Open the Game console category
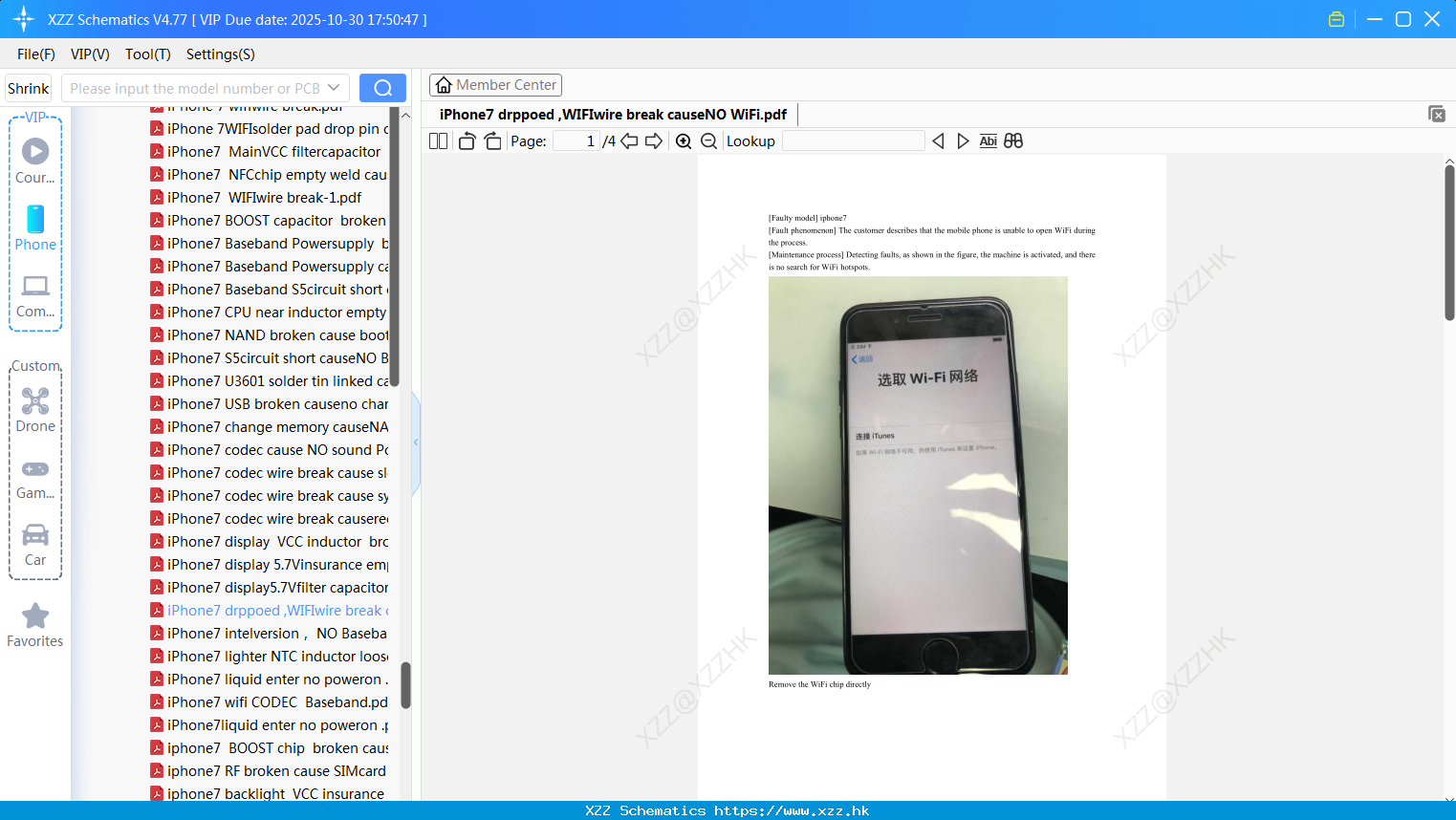The height and width of the screenshot is (820, 1456). point(35,479)
